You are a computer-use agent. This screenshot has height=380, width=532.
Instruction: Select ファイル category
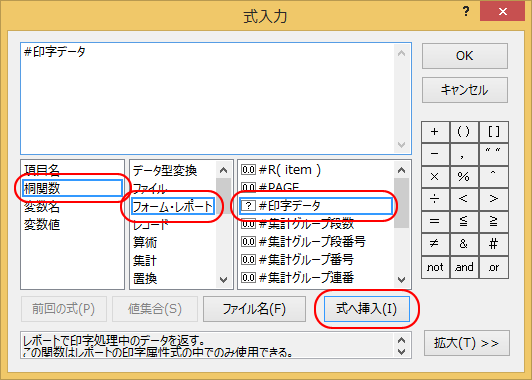(x=173, y=188)
